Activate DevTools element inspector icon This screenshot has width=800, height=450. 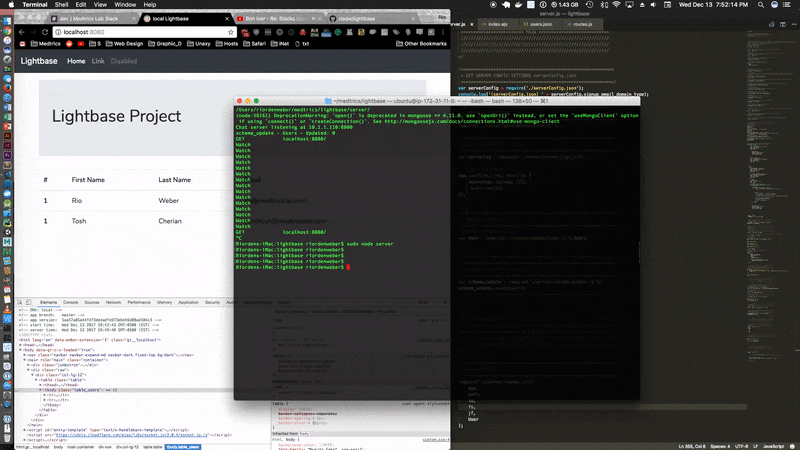20,303
